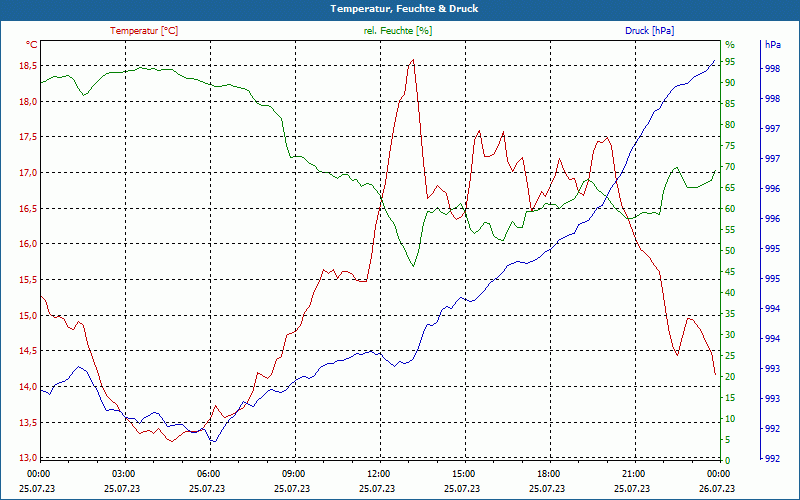This screenshot has height=500, width=800.
Task: Click the temperature axis value '13,0'
Action: [x=29, y=458]
